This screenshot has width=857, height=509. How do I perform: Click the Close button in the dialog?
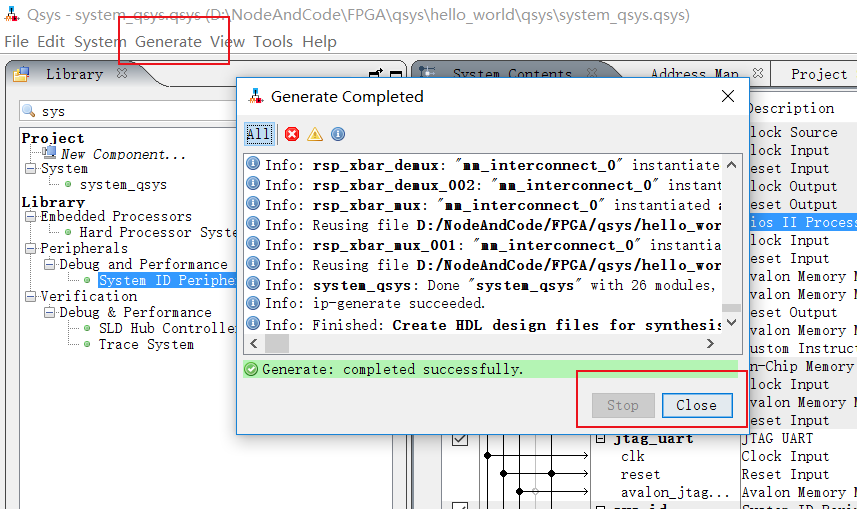pyautogui.click(x=697, y=405)
